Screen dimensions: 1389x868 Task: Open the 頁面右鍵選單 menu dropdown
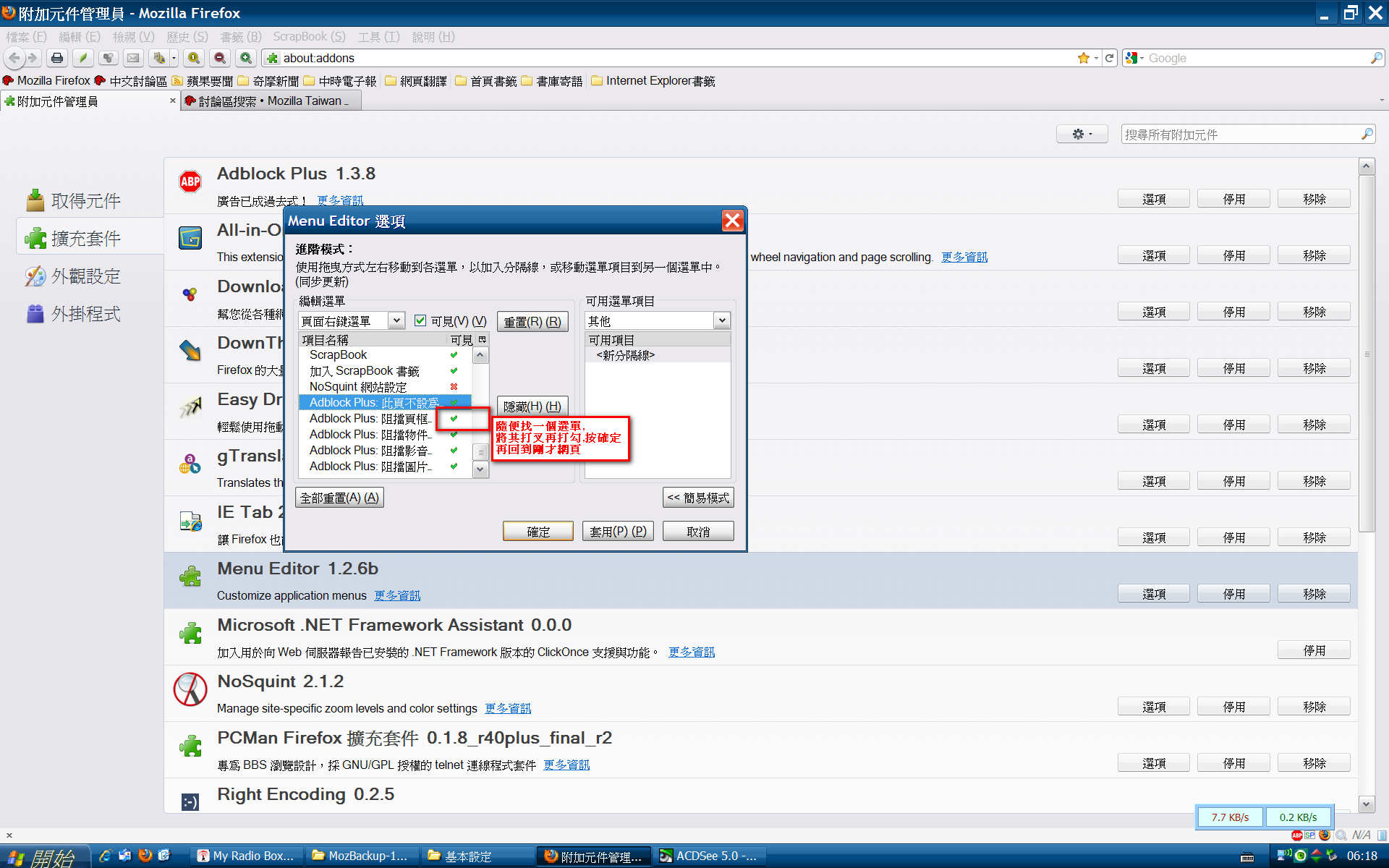point(396,320)
